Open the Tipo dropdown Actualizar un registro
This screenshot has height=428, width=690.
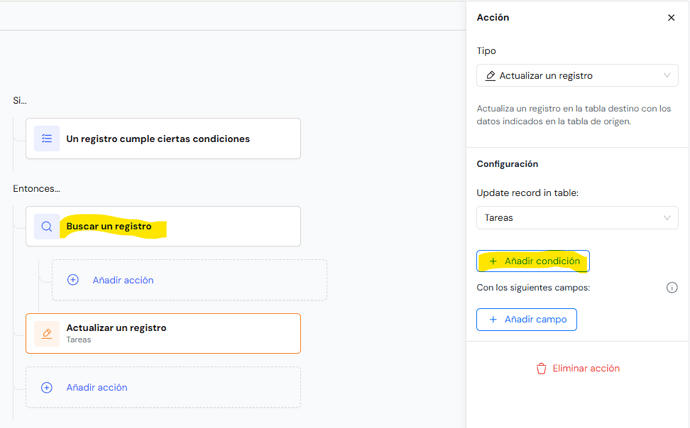point(577,76)
